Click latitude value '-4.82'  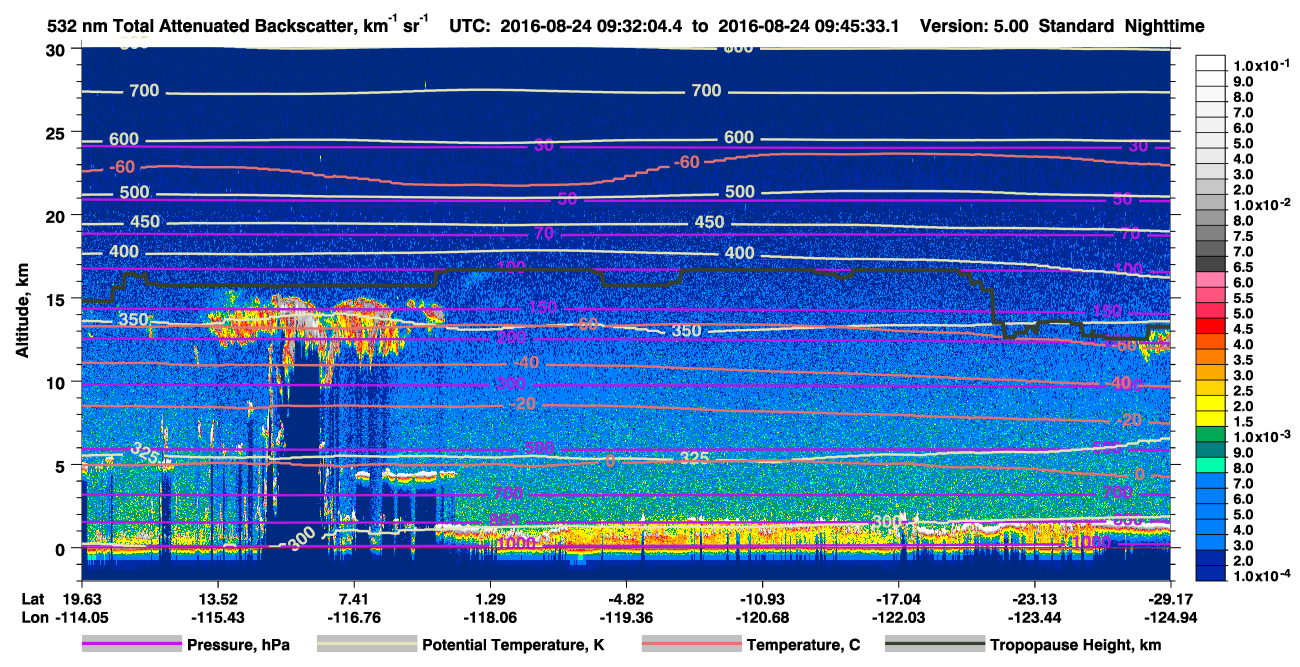tap(626, 600)
